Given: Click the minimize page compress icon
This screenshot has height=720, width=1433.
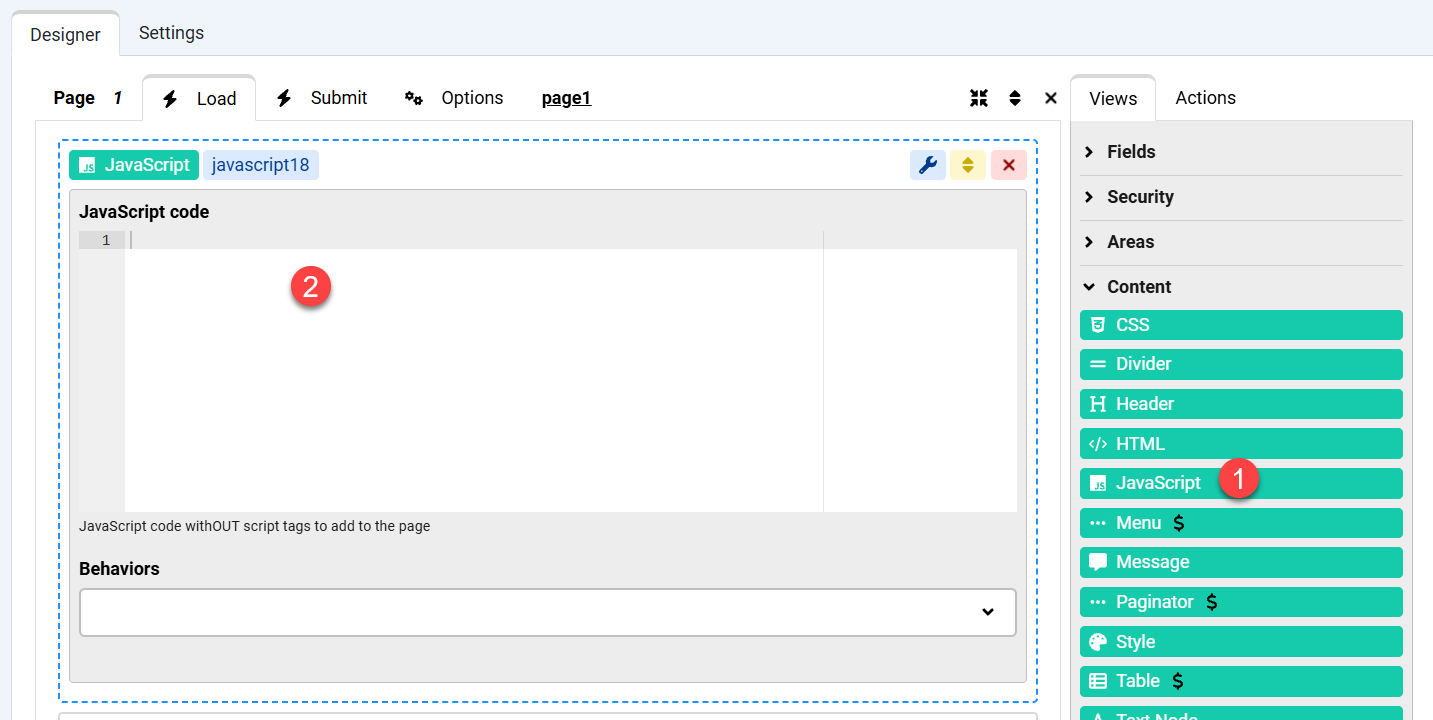Looking at the screenshot, I should (x=979, y=98).
